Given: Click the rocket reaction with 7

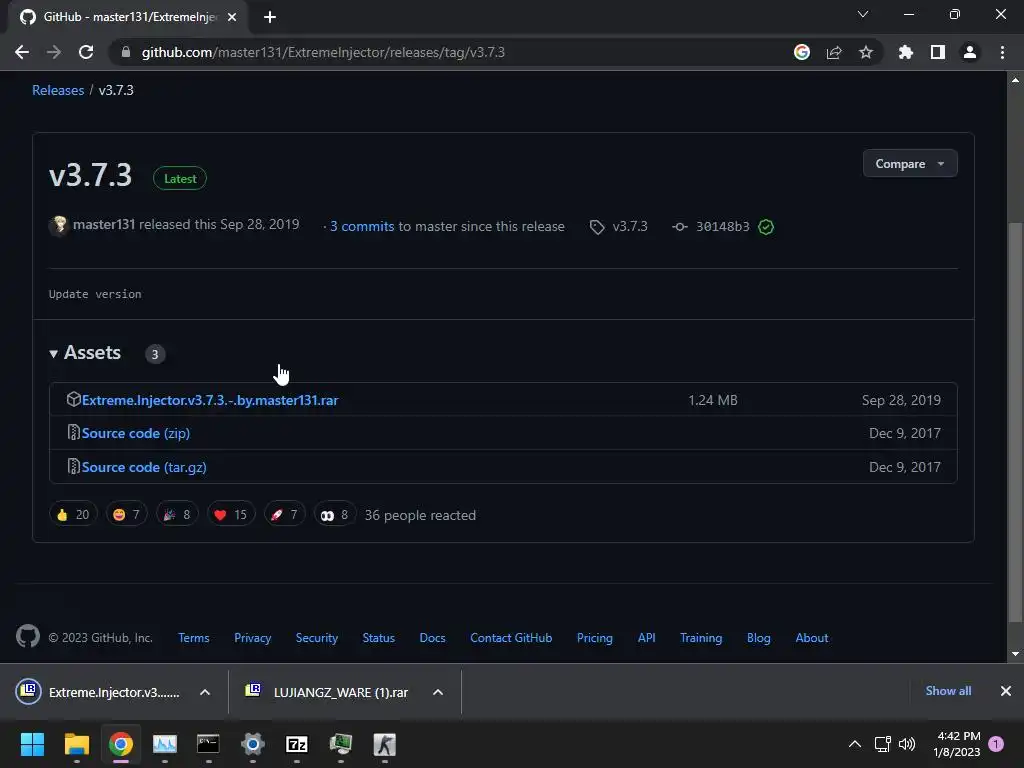Looking at the screenshot, I should pyautogui.click(x=284, y=515).
